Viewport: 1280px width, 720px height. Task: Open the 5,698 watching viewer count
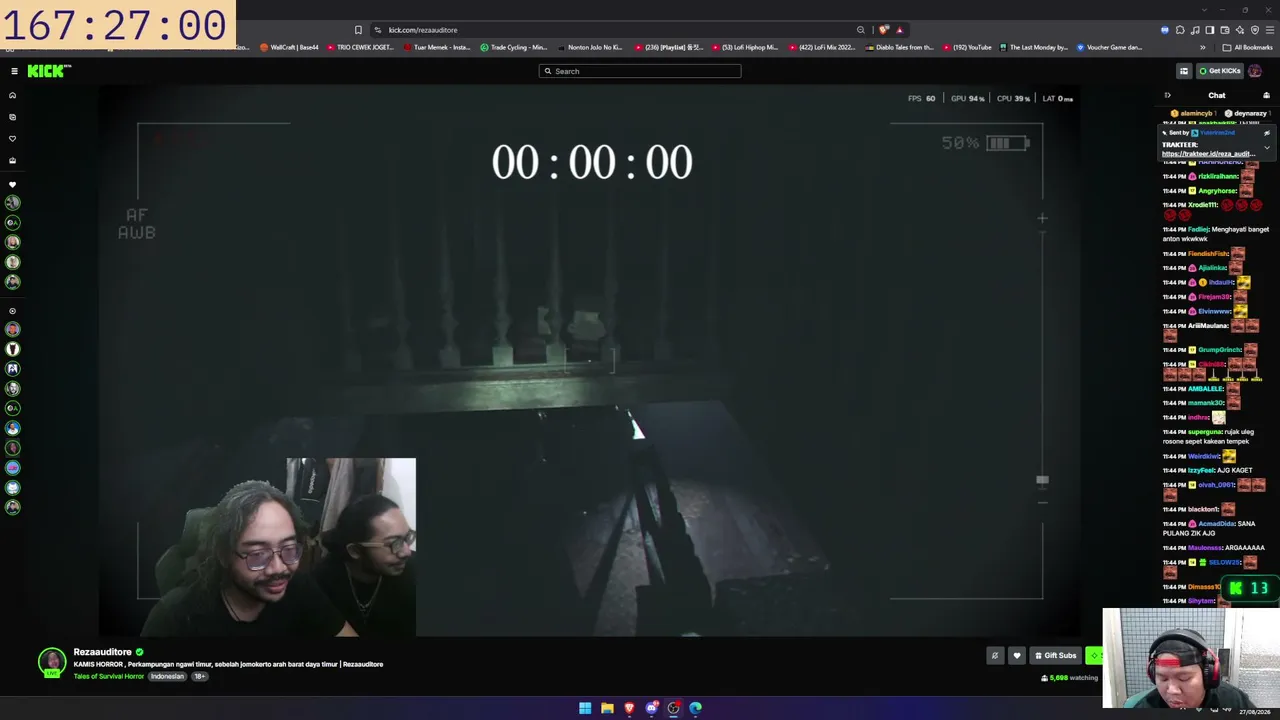(x=1069, y=678)
